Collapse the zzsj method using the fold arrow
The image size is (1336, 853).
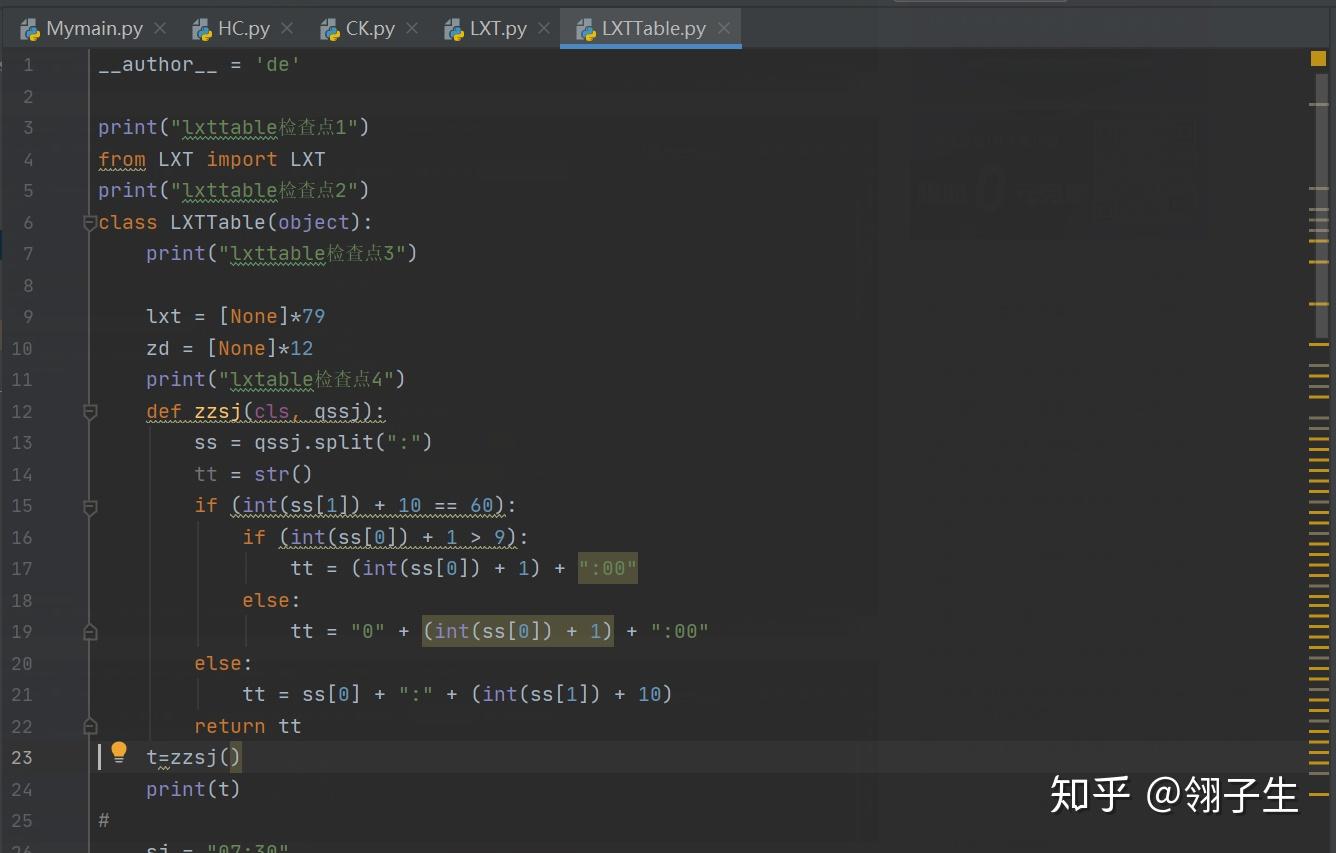click(89, 411)
